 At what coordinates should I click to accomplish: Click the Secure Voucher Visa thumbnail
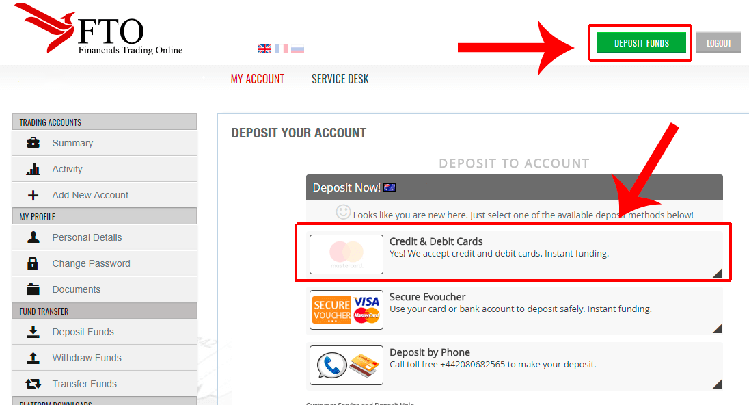pos(346,310)
